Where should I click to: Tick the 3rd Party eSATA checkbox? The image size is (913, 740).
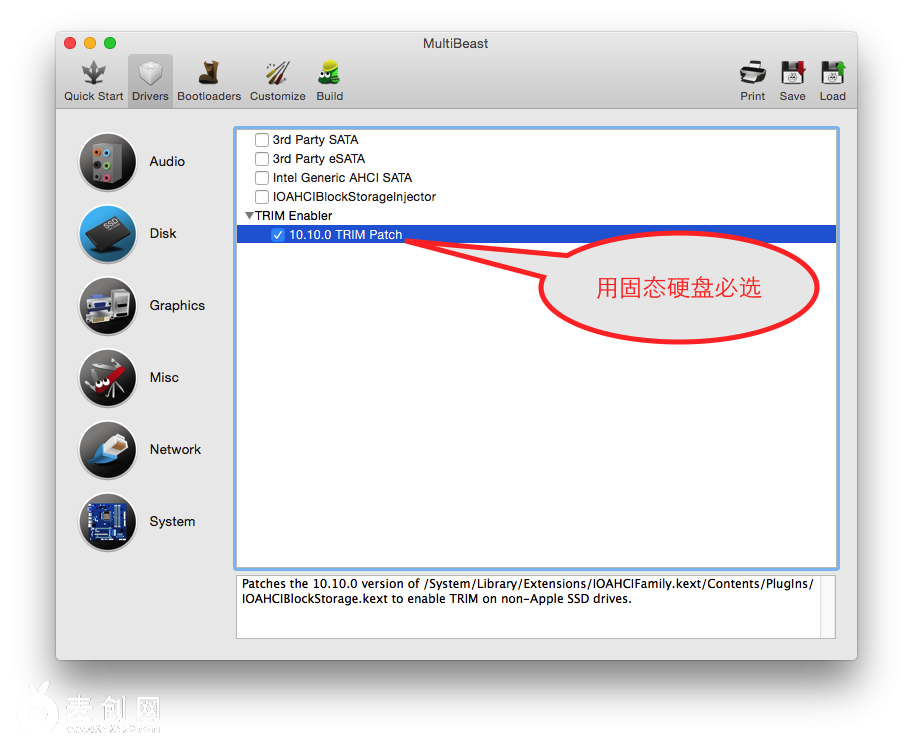coord(262,159)
